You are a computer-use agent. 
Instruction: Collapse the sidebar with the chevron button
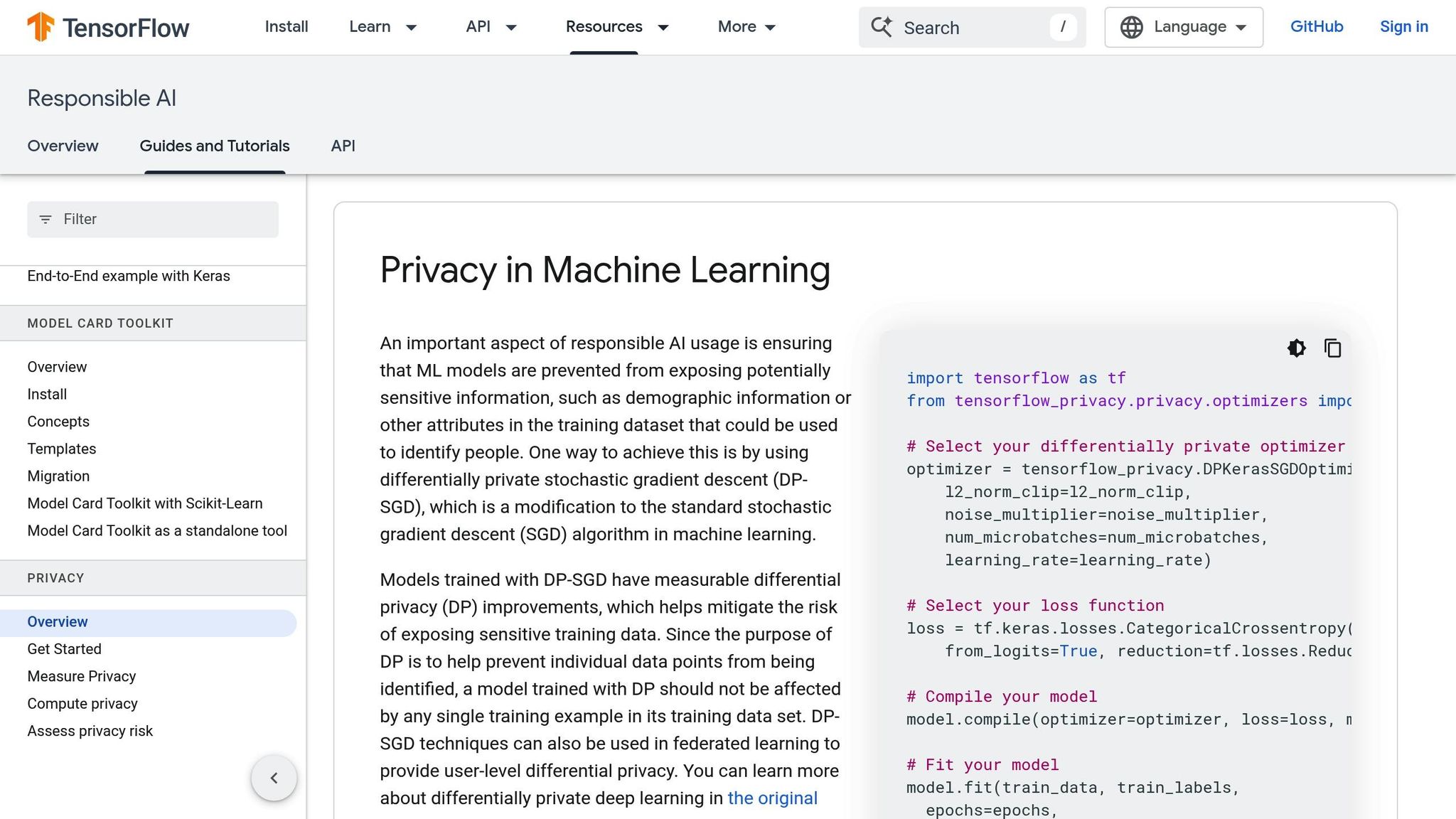point(274,778)
